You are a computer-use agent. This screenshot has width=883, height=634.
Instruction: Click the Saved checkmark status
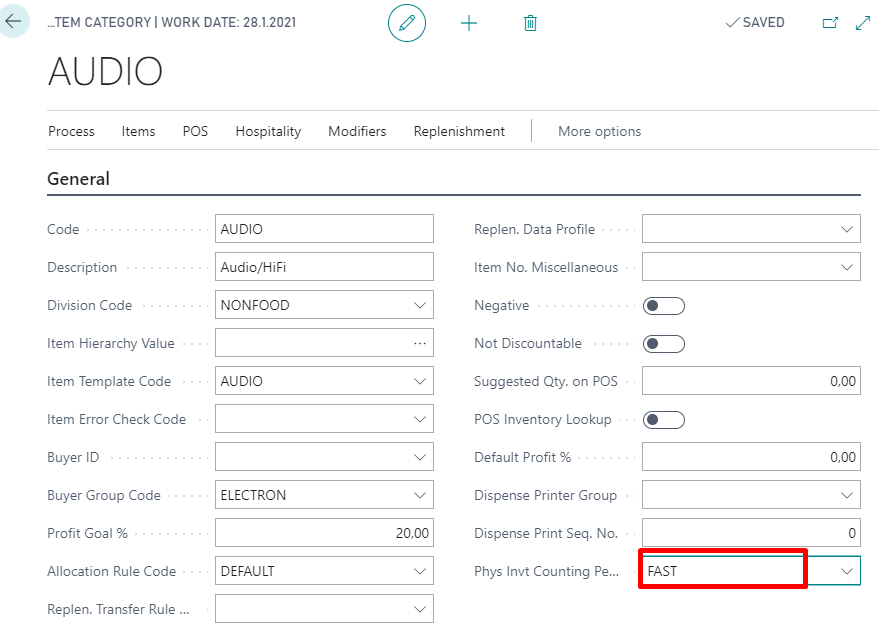coord(755,23)
